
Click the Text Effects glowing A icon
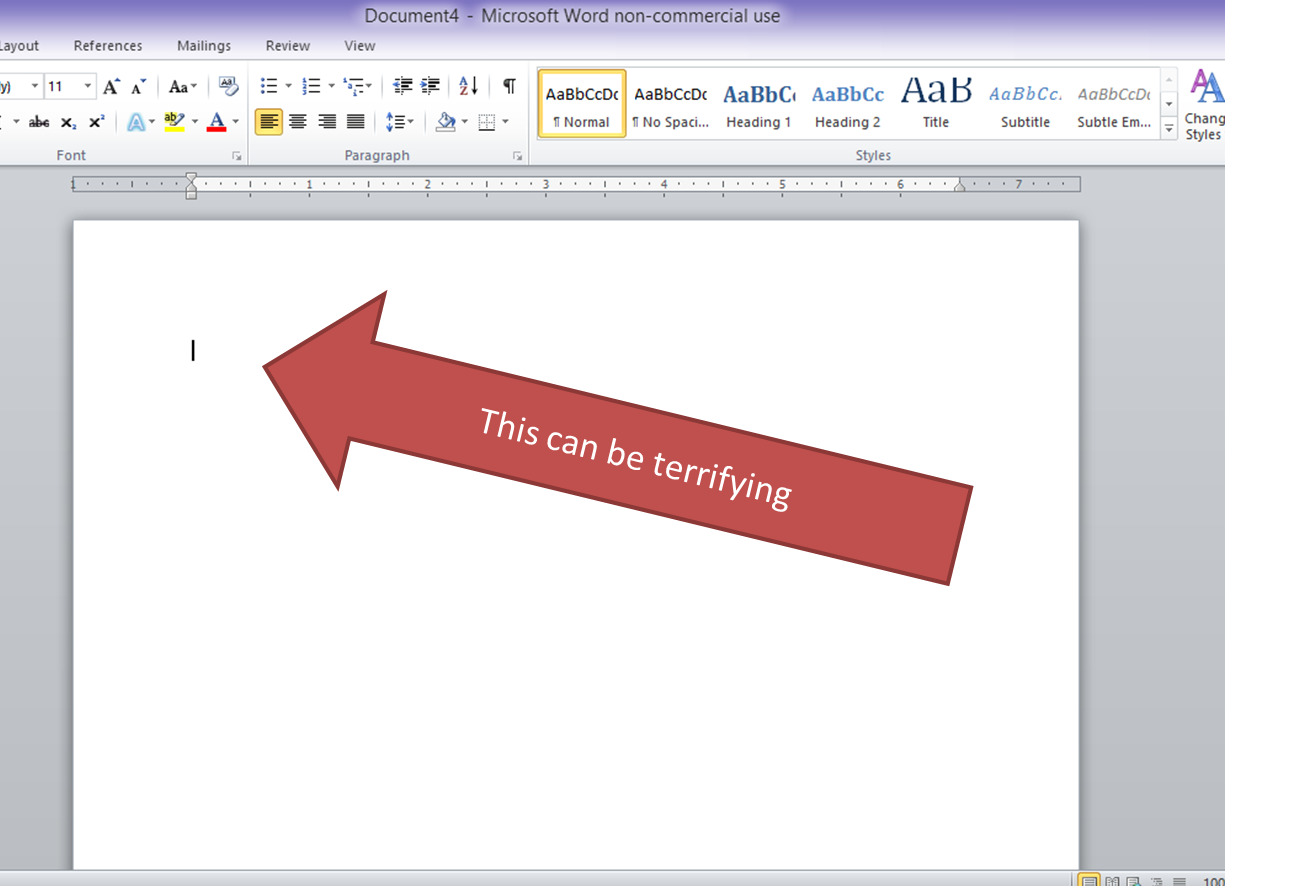(x=135, y=122)
